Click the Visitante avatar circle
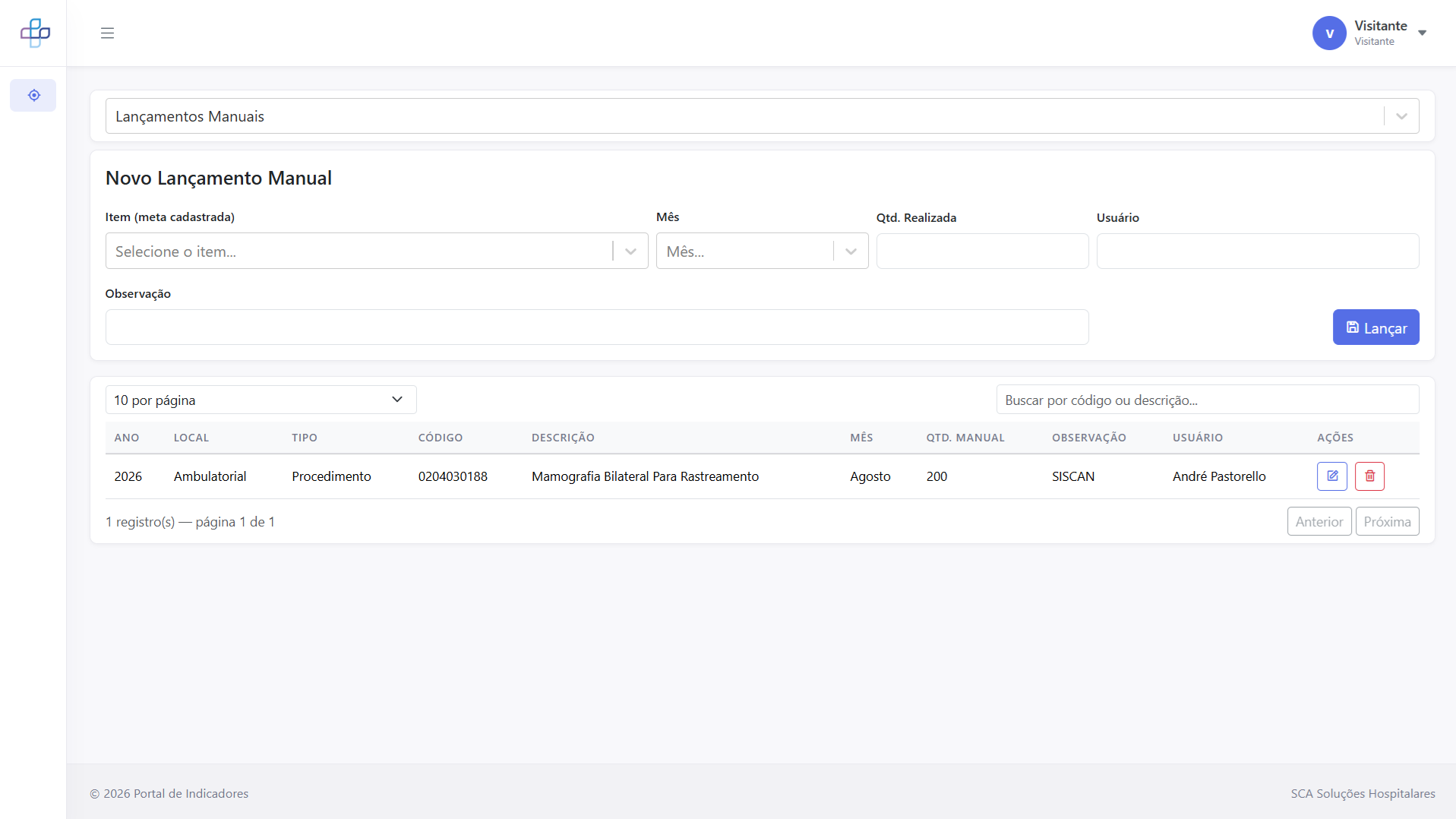This screenshot has height=819, width=1456. 1329,33
